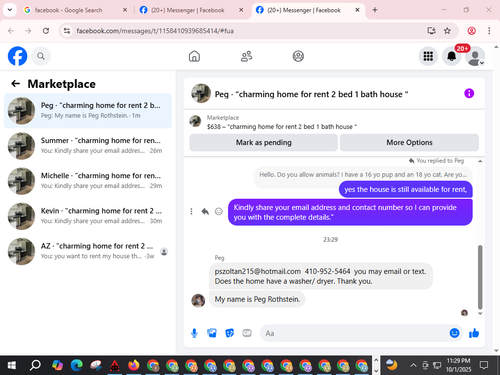Open Chrome profile icon

tap(471, 31)
